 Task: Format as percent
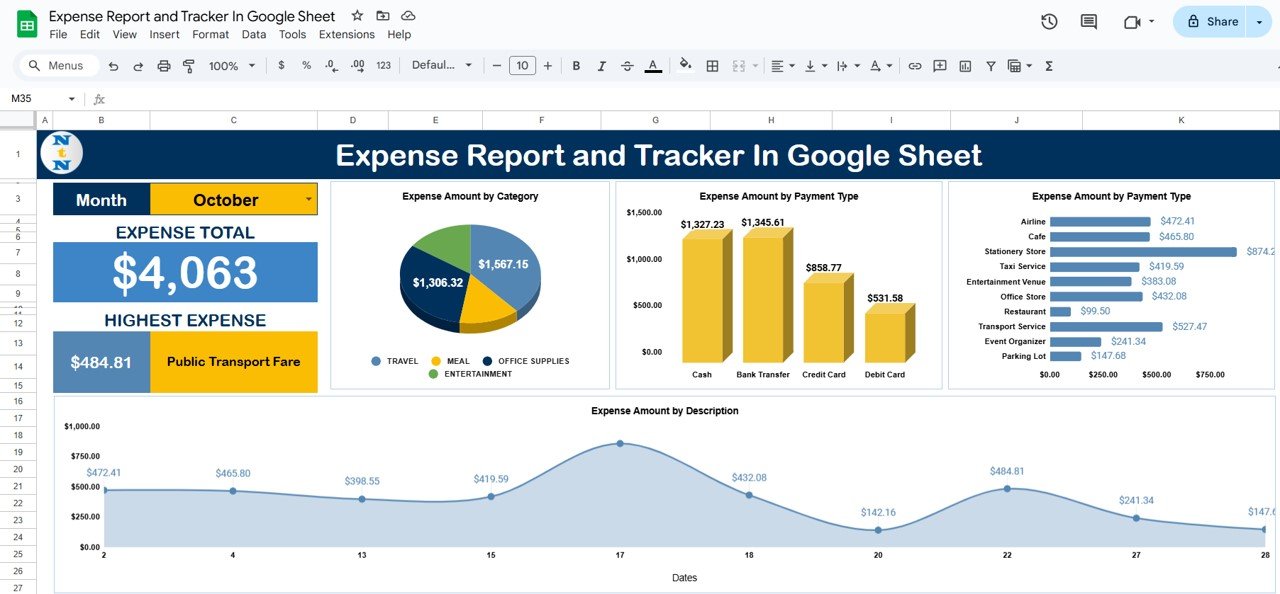(307, 66)
